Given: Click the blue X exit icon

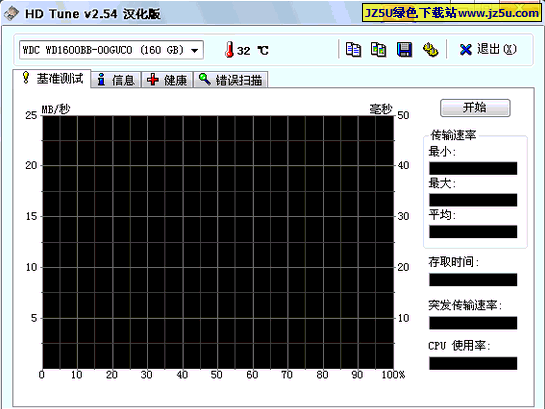Looking at the screenshot, I should click(x=465, y=50).
